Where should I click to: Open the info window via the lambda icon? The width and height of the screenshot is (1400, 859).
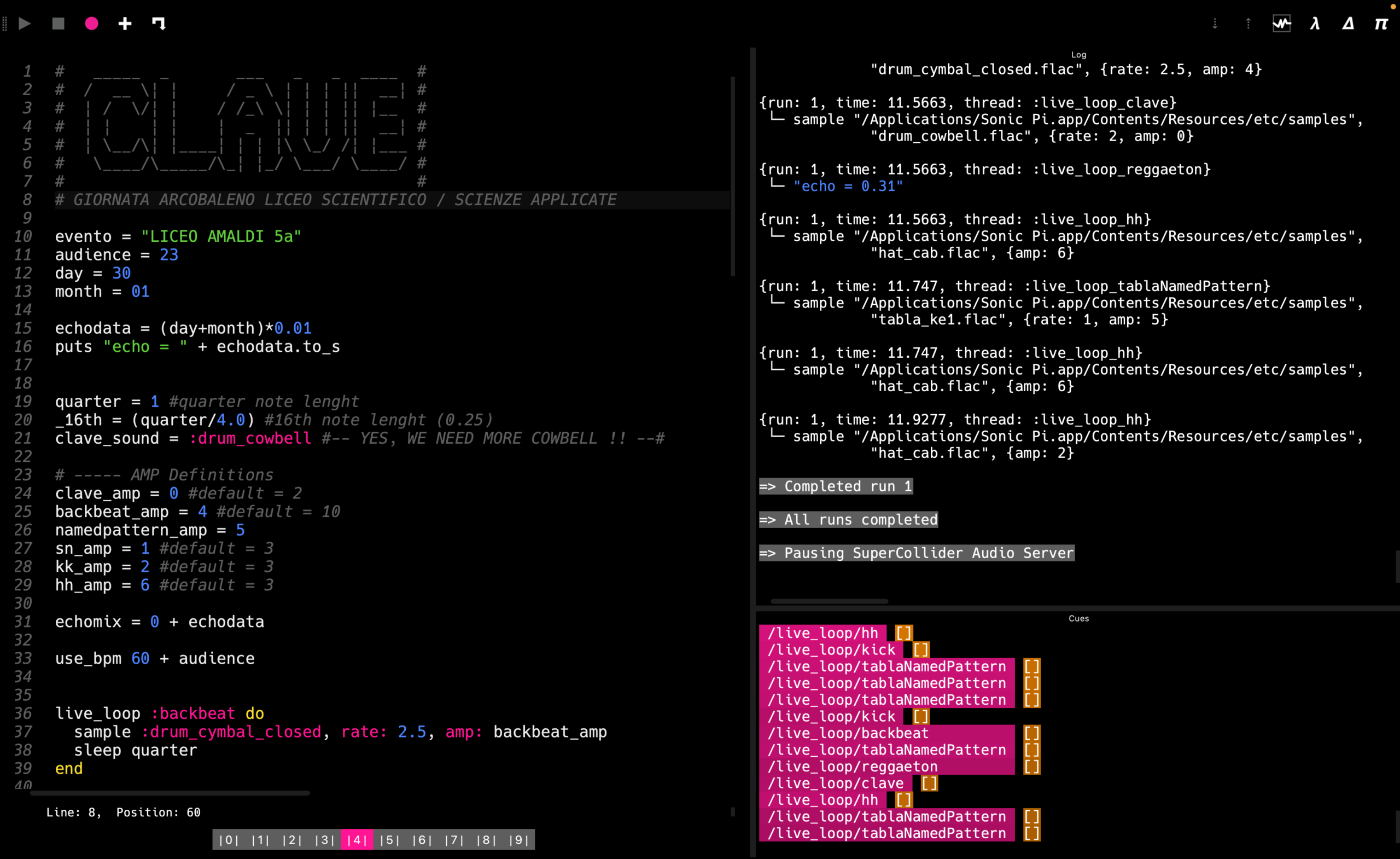pos(1315,24)
